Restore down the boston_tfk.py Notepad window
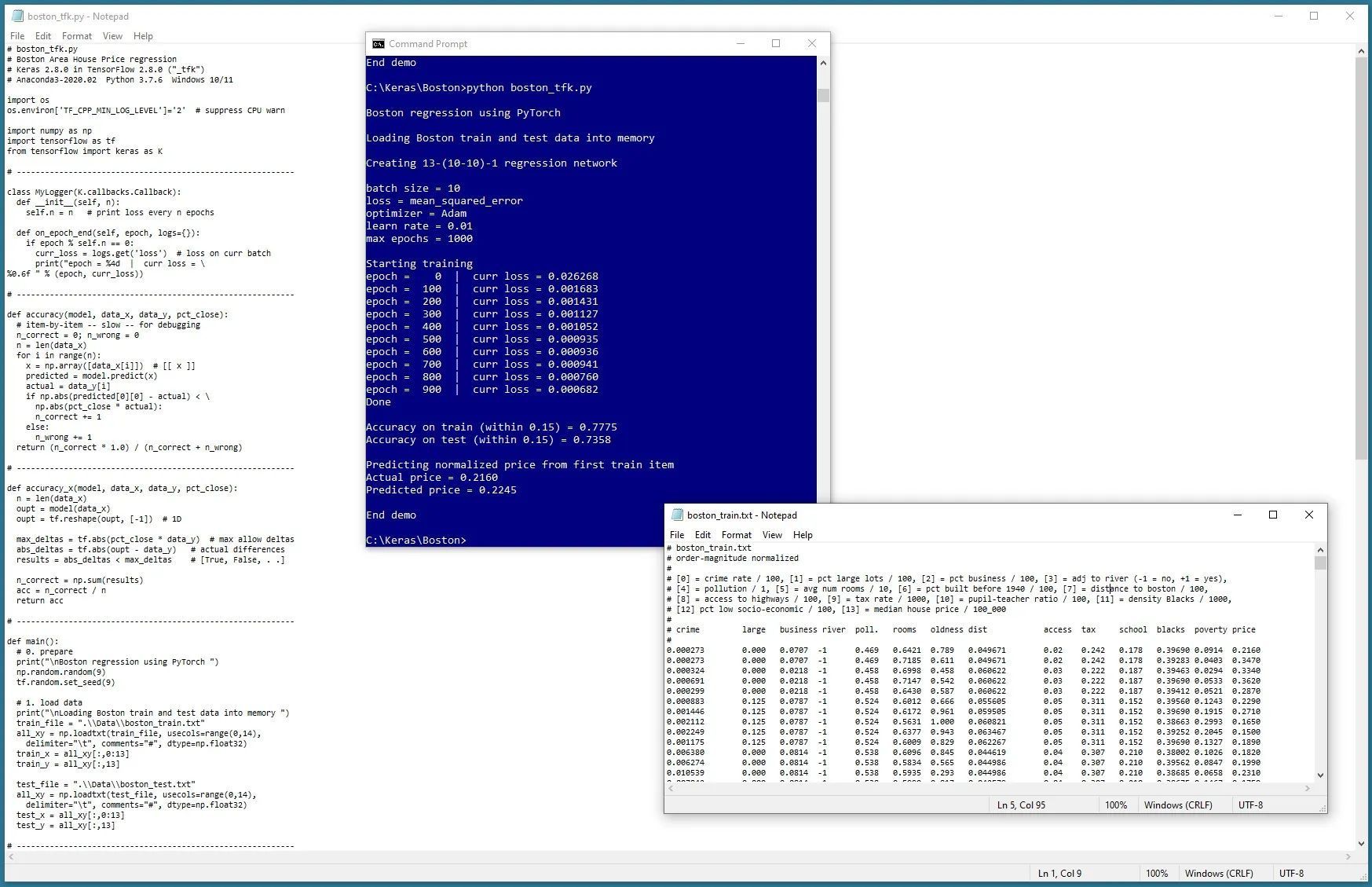1372x887 pixels. [1314, 16]
